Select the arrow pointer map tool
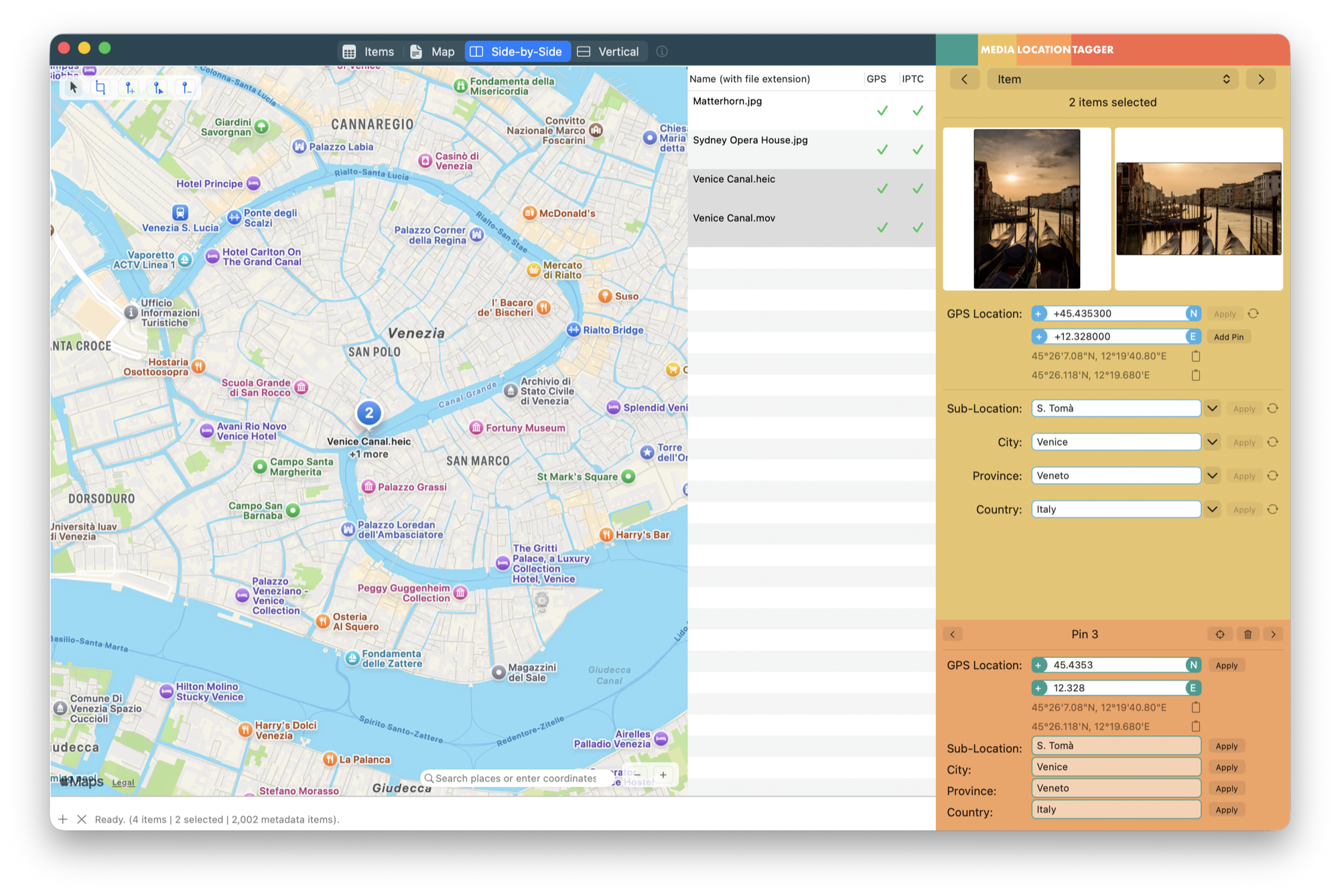Screen dimensions: 1340x896 pyautogui.click(x=74, y=88)
